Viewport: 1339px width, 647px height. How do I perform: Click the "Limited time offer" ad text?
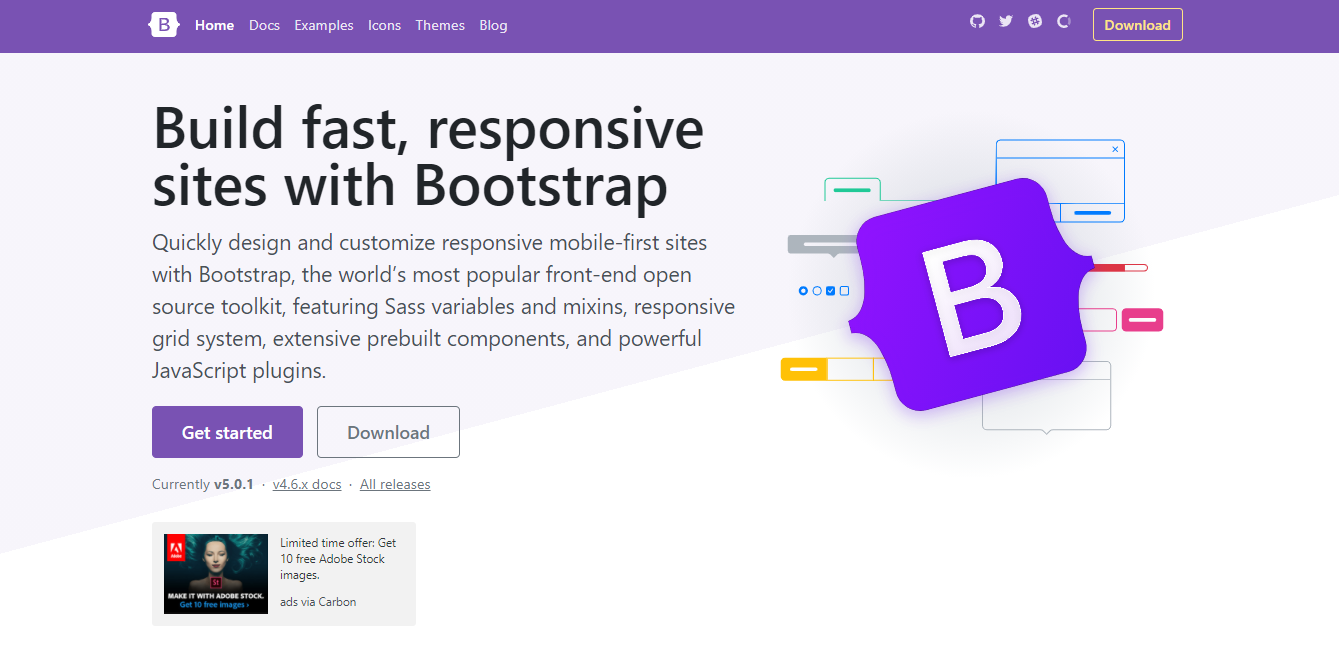click(338, 559)
